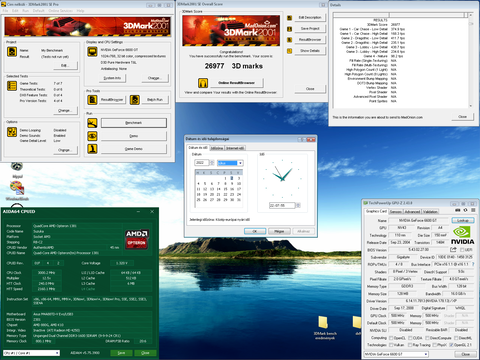Open the Run menu in 3DMark2001
This screenshot has height=360, width=480.
(25, 11)
